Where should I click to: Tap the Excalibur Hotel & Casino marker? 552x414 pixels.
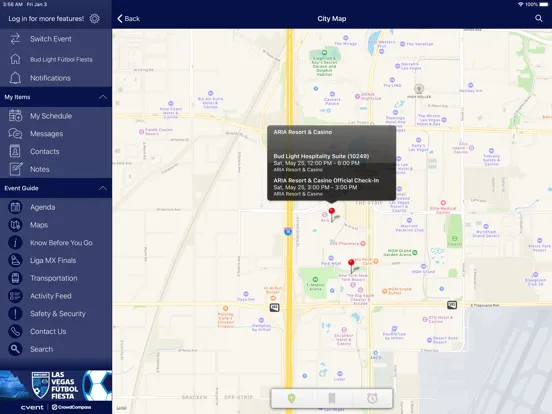point(344,330)
